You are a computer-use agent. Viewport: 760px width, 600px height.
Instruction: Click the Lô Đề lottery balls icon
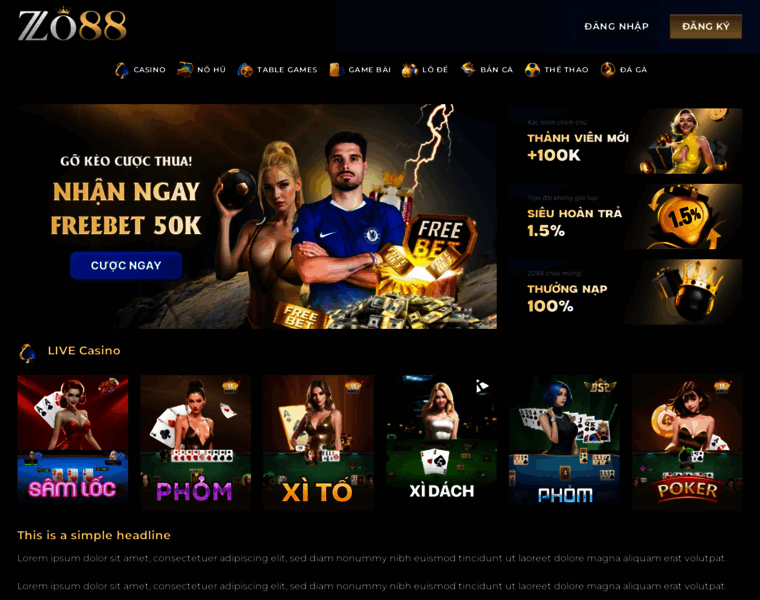(410, 70)
